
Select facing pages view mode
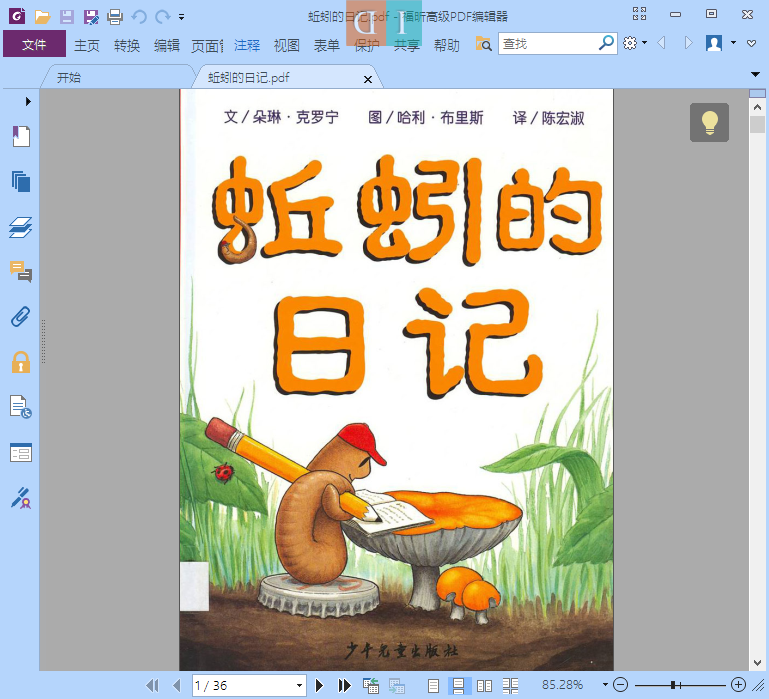485,685
